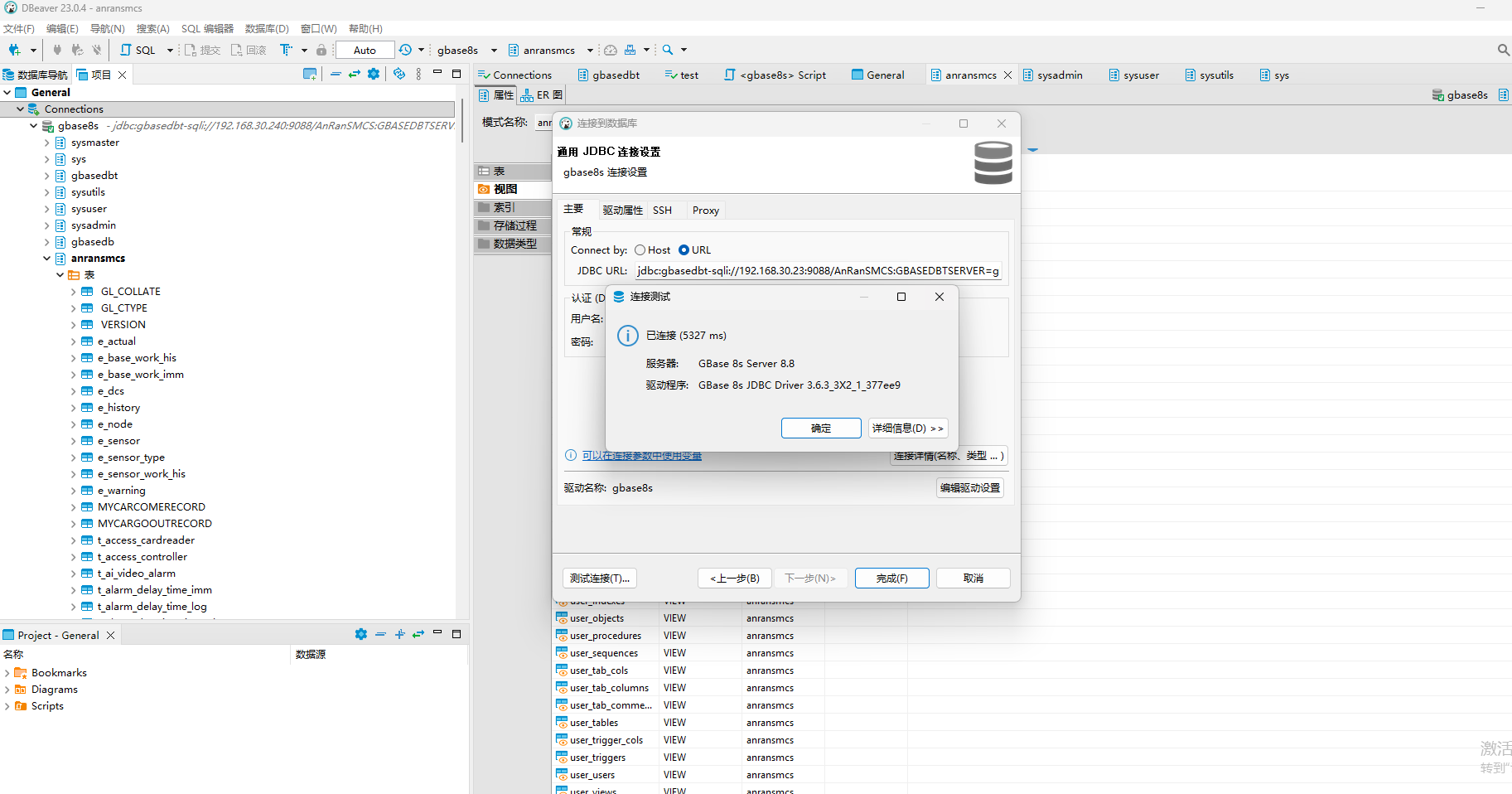Open Project panel settings gear

pyautogui.click(x=361, y=634)
